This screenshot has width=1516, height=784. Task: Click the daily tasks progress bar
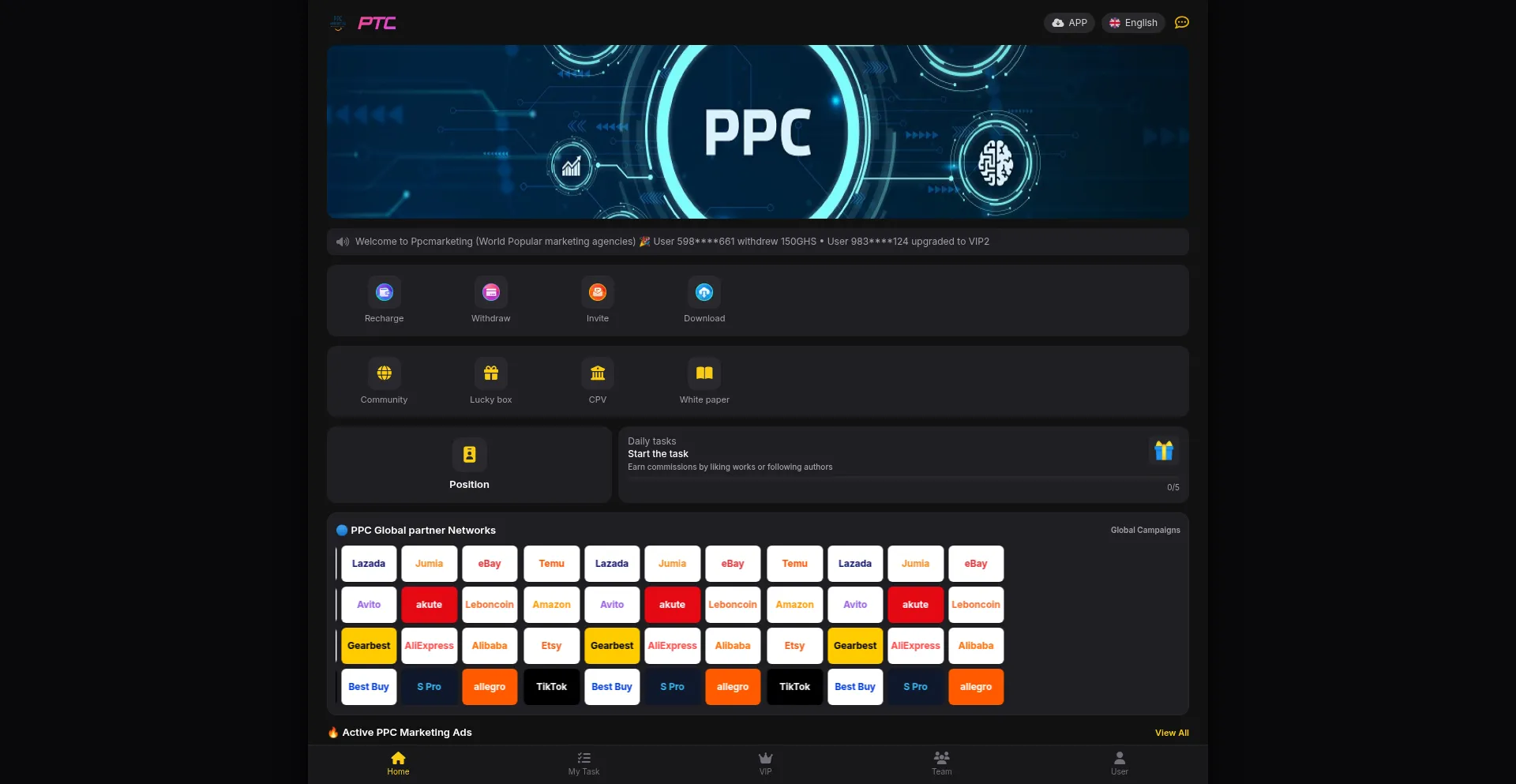coord(903,478)
